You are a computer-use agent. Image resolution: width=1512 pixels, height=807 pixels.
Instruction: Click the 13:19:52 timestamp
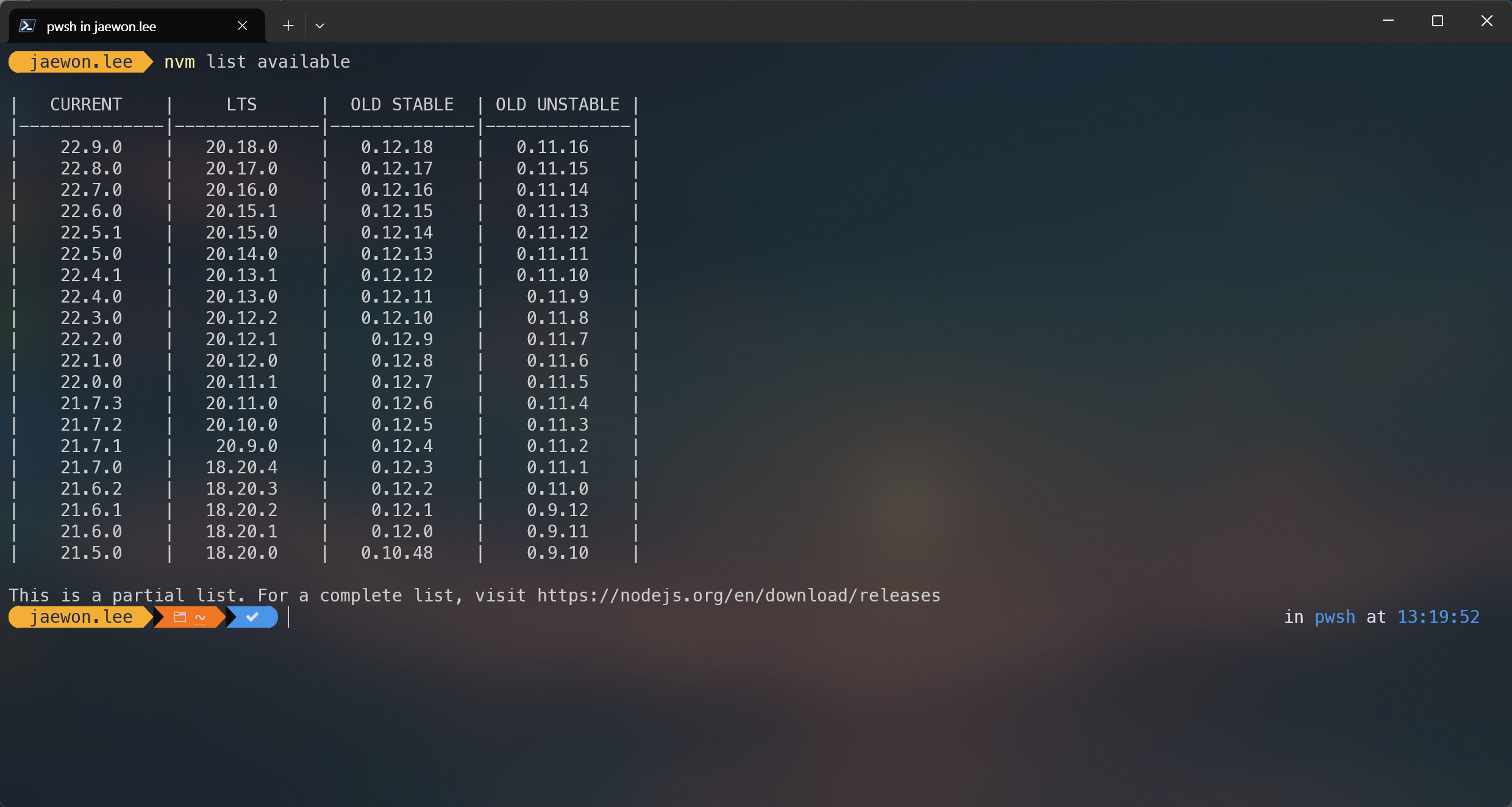tap(1438, 617)
